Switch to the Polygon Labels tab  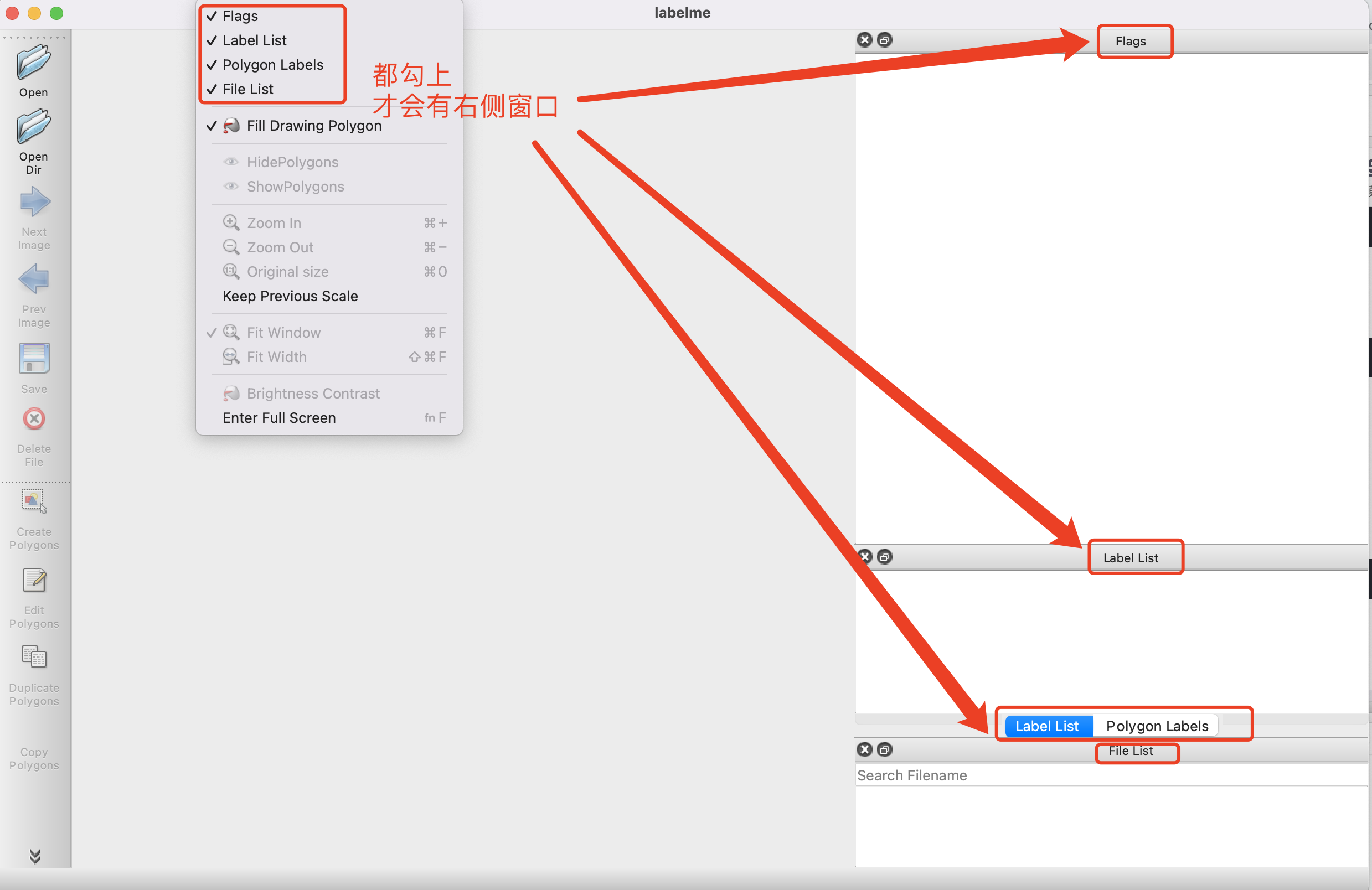click(1157, 726)
